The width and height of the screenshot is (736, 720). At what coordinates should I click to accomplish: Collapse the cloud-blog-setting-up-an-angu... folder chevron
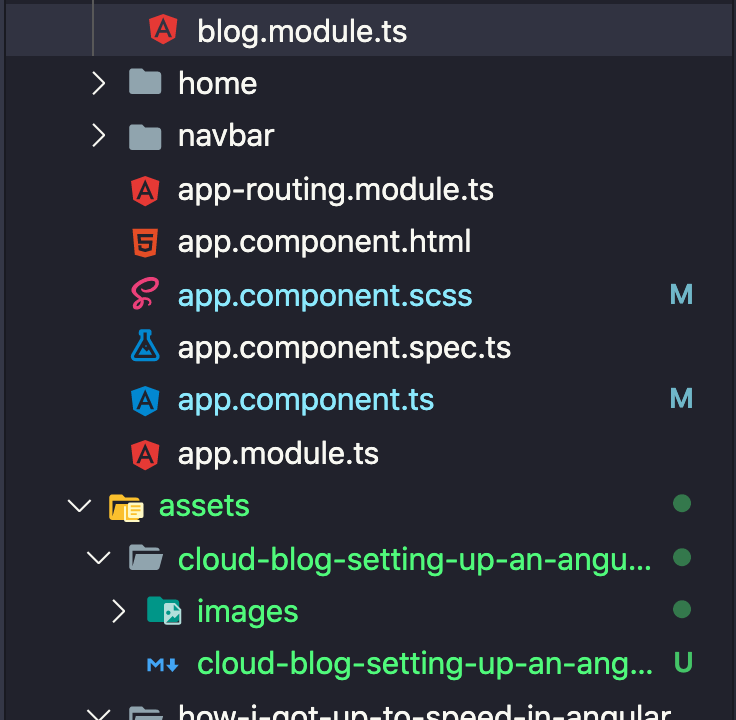pyautogui.click(x=99, y=558)
